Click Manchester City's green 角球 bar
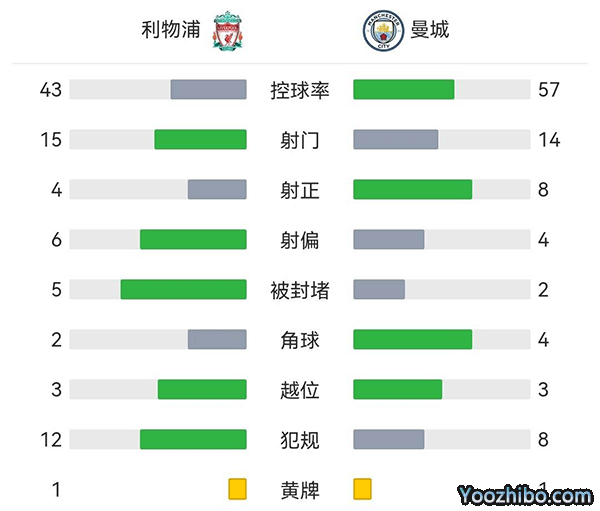Screen dimensions: 600x511 413,340
